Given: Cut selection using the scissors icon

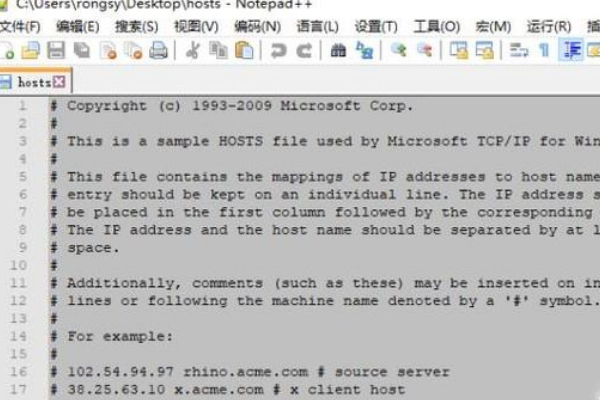Looking at the screenshot, I should [192, 50].
